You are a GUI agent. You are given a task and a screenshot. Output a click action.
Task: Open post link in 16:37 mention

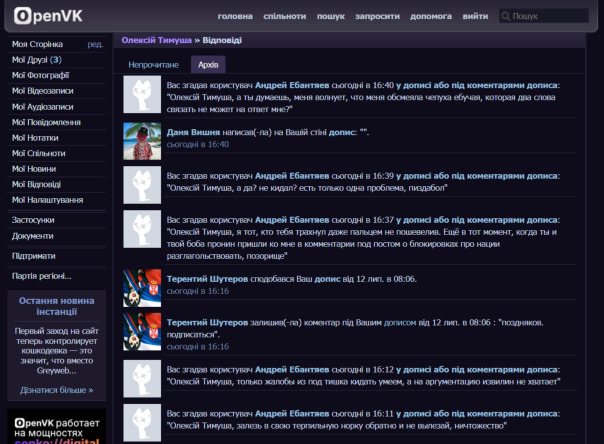coord(477,220)
